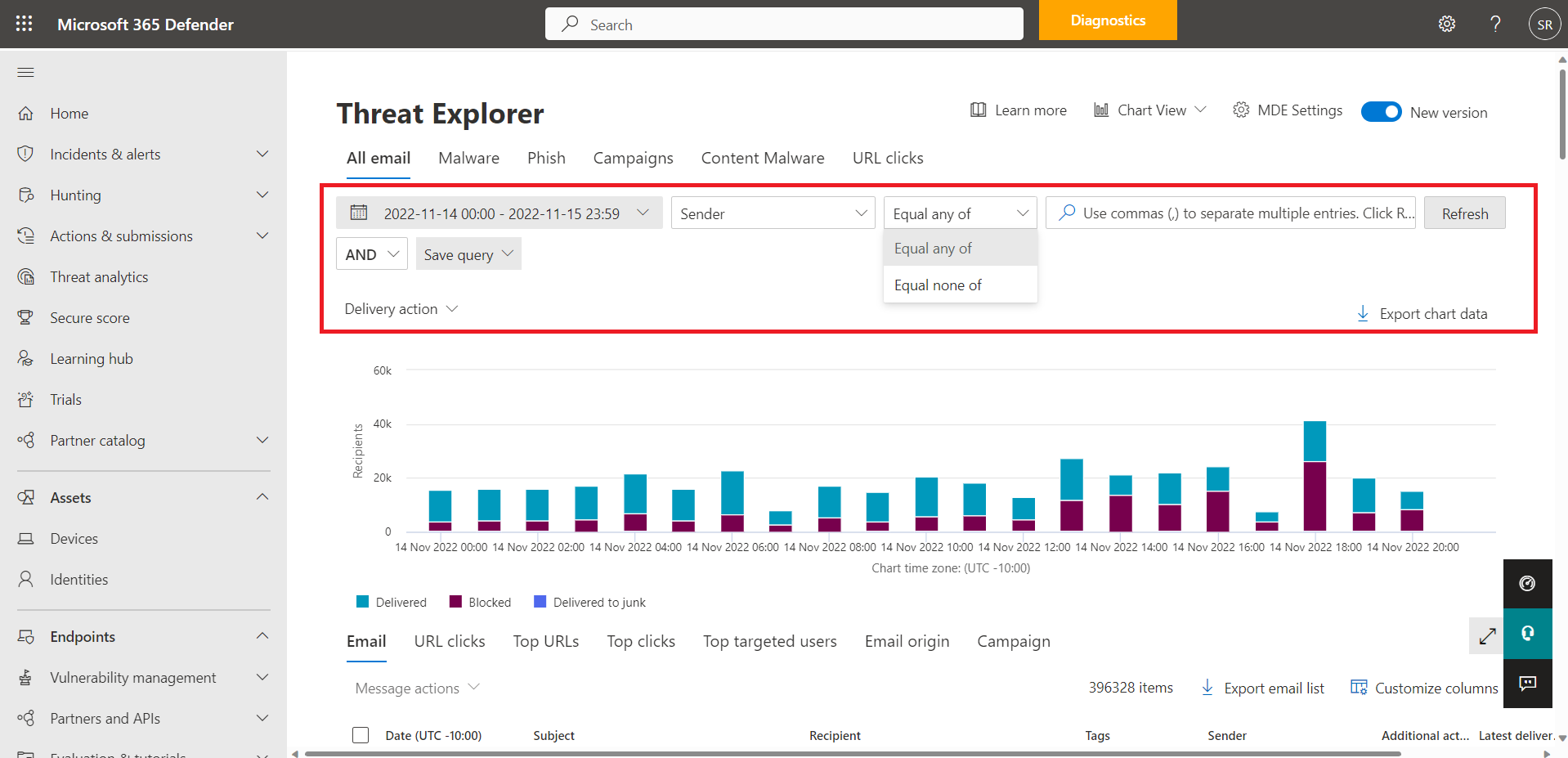Open the feedback chat floating button
The width and height of the screenshot is (1568, 758).
tap(1527, 683)
